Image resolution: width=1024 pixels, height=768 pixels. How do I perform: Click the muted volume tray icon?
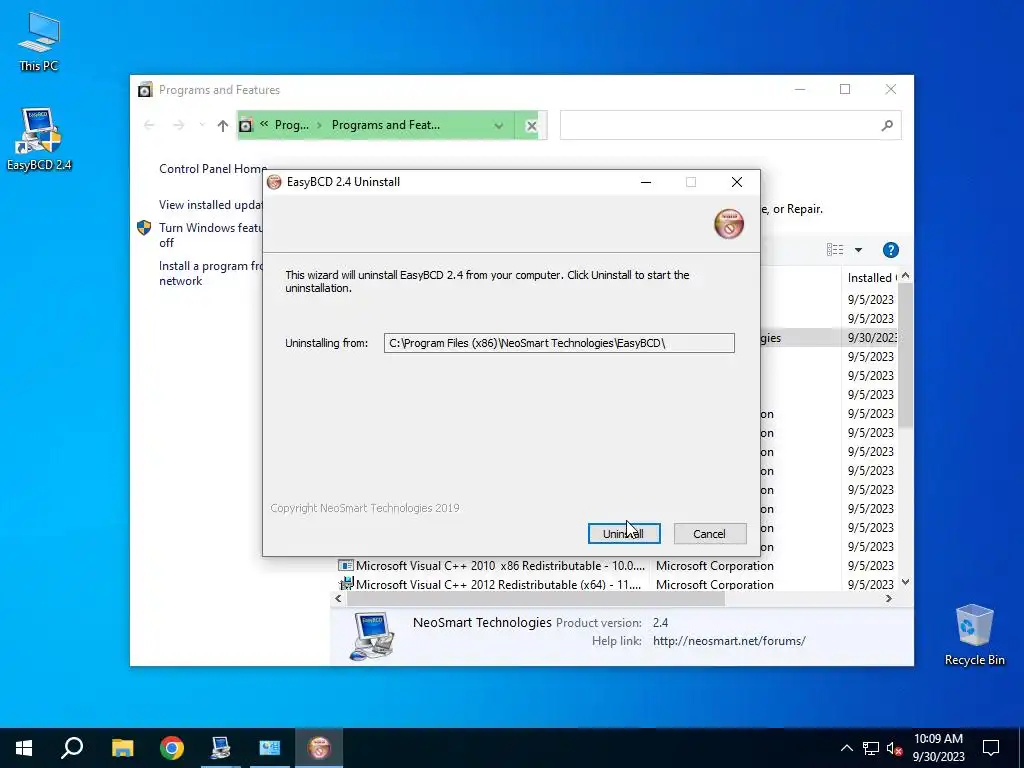click(895, 748)
